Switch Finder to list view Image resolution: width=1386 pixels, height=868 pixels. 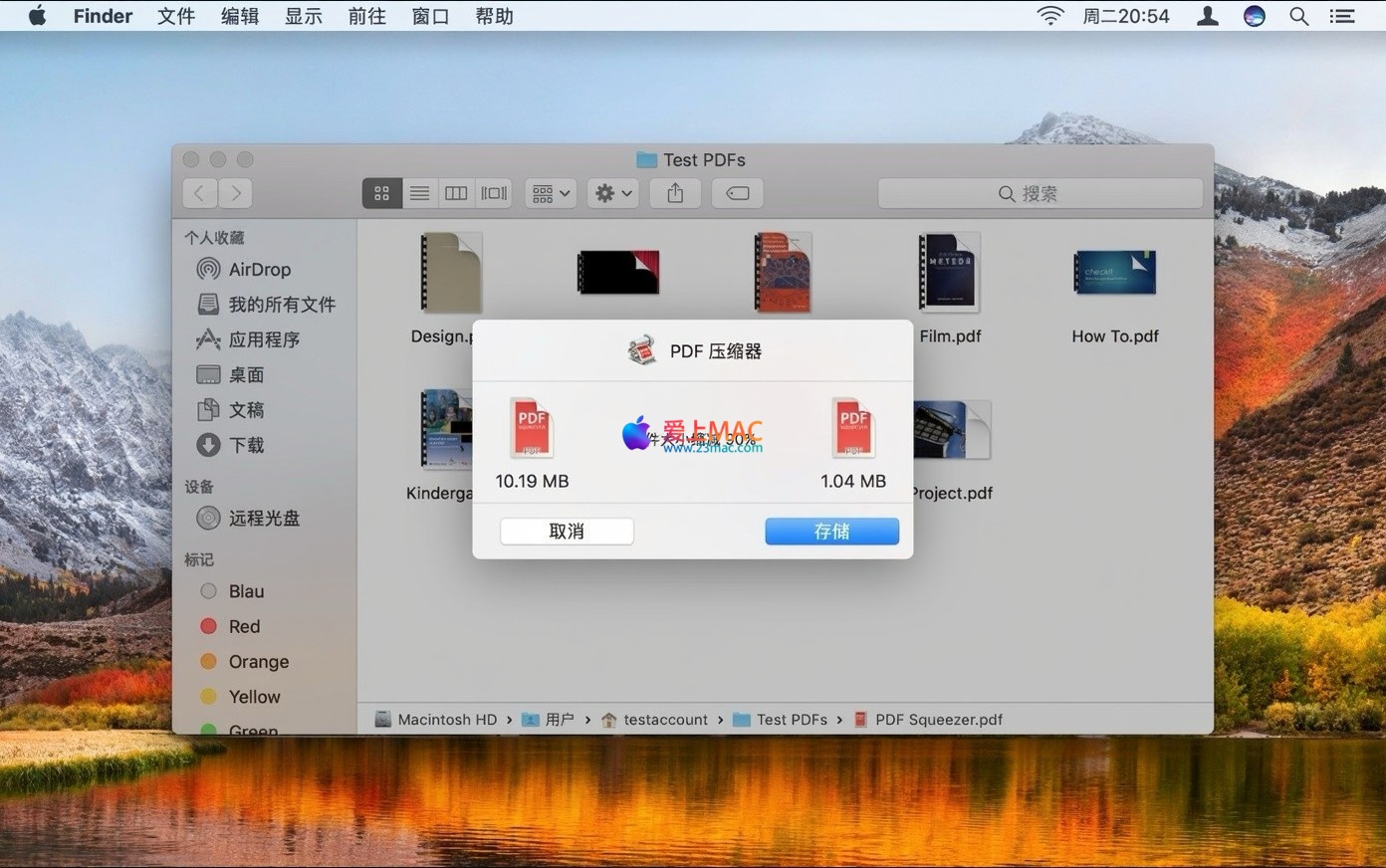click(419, 194)
